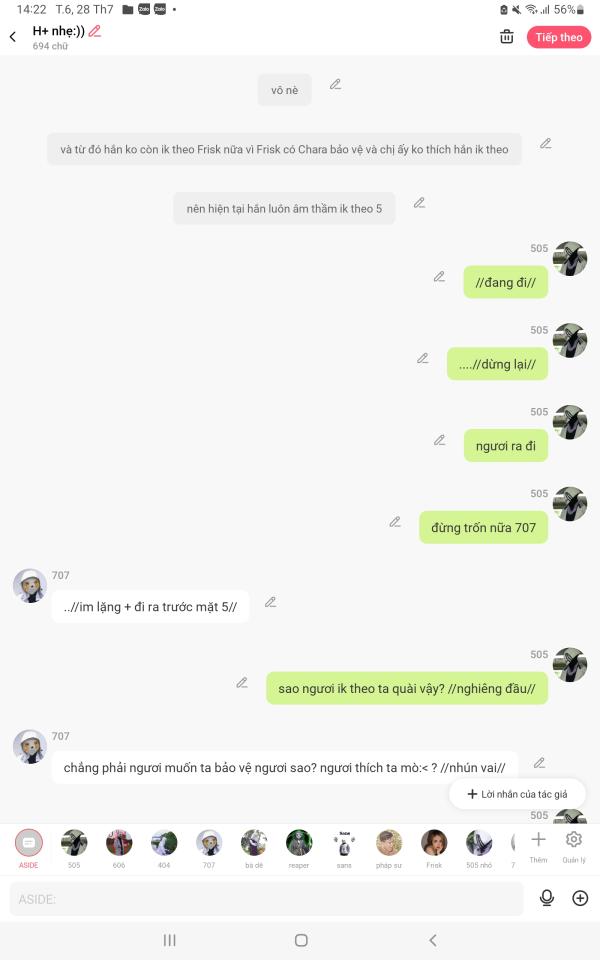Screen dimensions: 600x960
Task: Focus the ASIDE message input field
Action: point(266,899)
